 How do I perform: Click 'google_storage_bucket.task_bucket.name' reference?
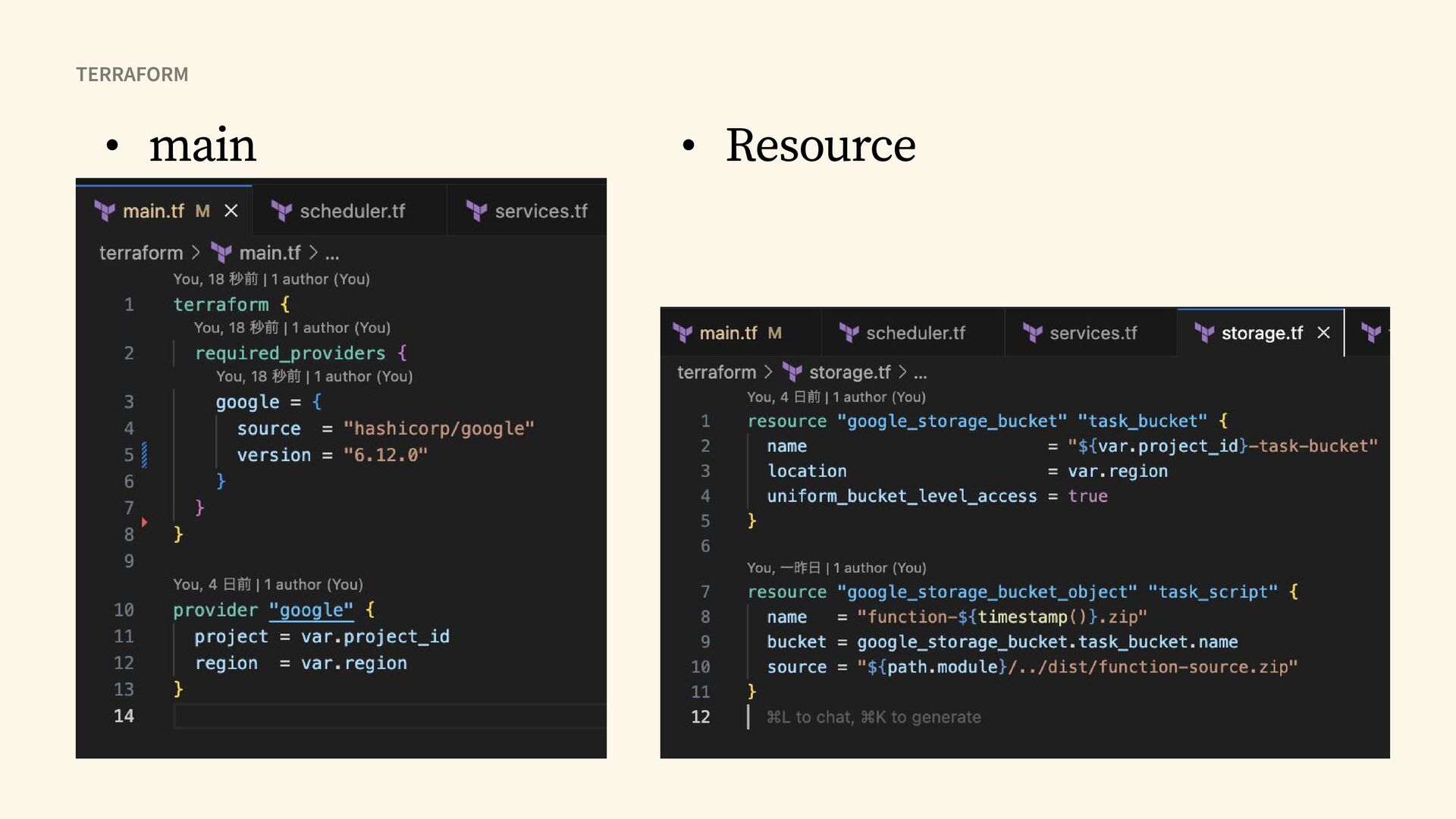(1047, 642)
